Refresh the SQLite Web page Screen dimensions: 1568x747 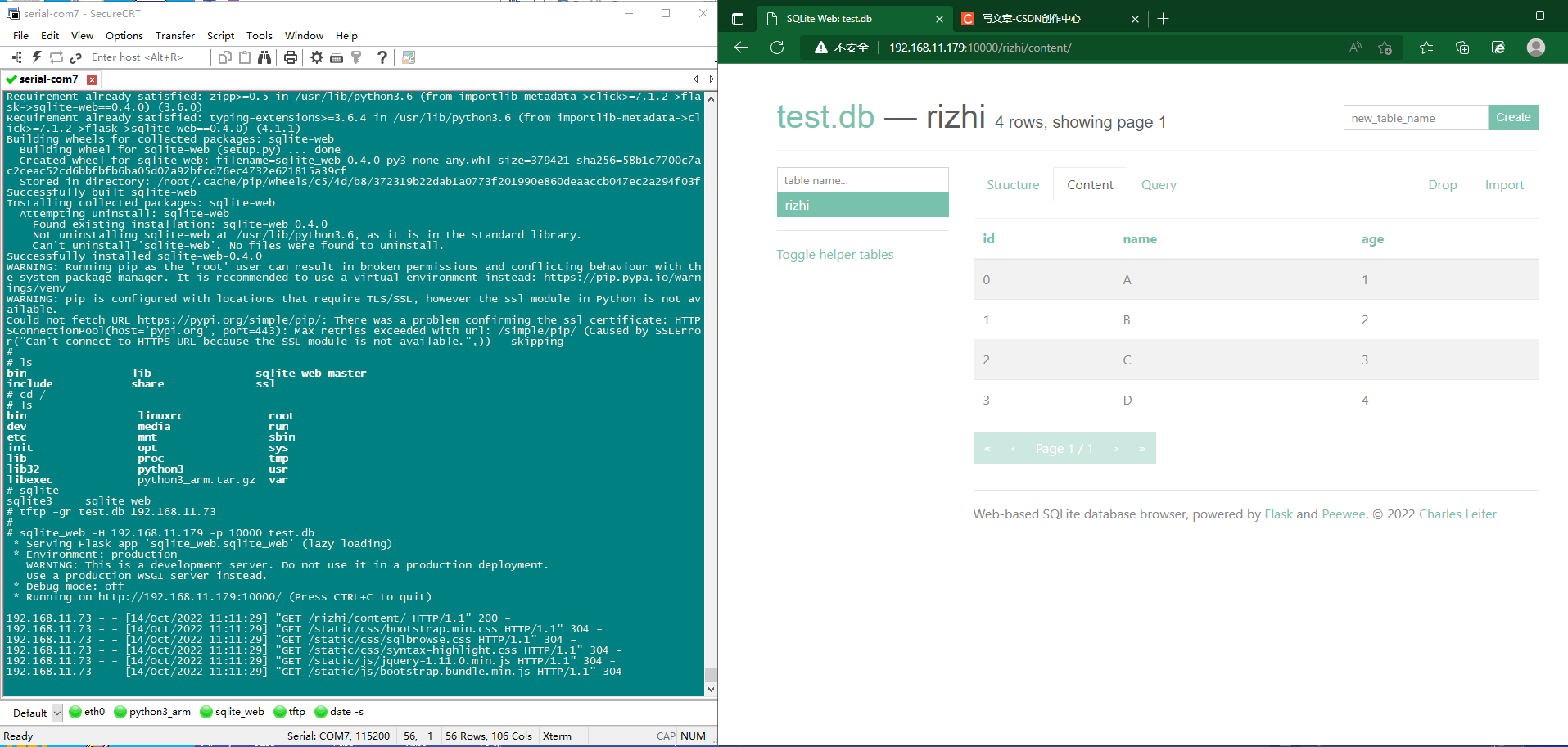coord(777,48)
